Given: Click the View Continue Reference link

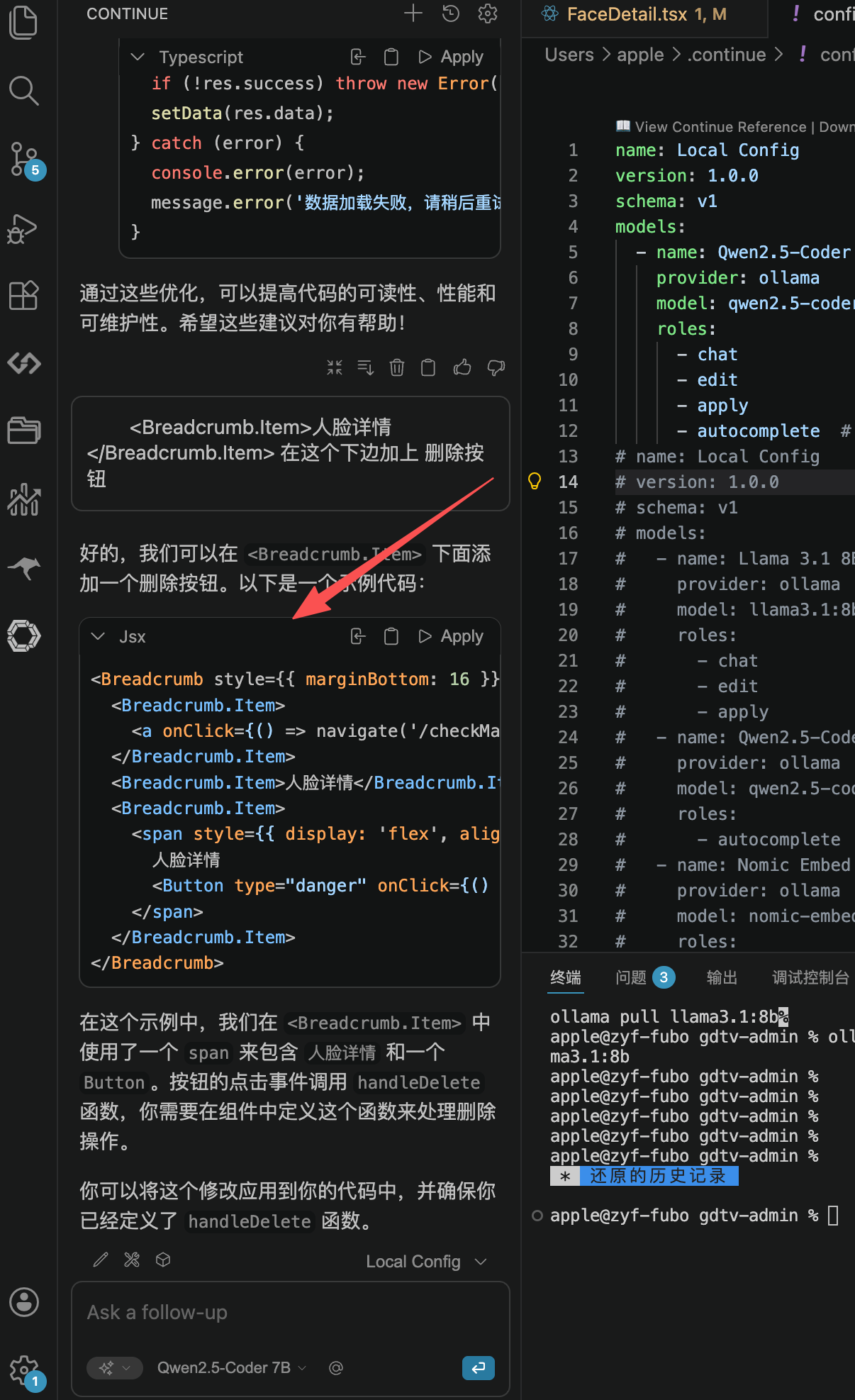Looking at the screenshot, I should click(720, 127).
